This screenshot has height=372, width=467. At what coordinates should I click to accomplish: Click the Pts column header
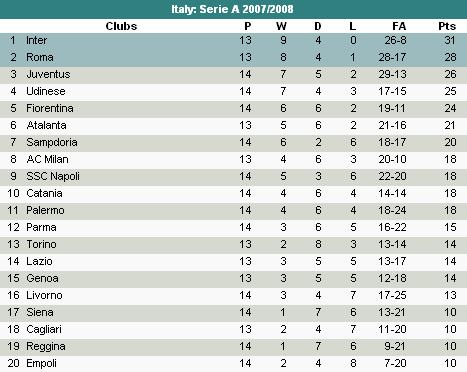447,26
